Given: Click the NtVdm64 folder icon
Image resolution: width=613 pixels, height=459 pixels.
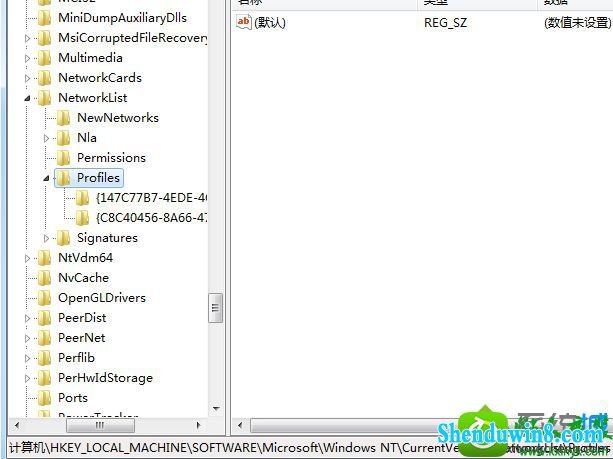Looking at the screenshot, I should coord(44,258).
